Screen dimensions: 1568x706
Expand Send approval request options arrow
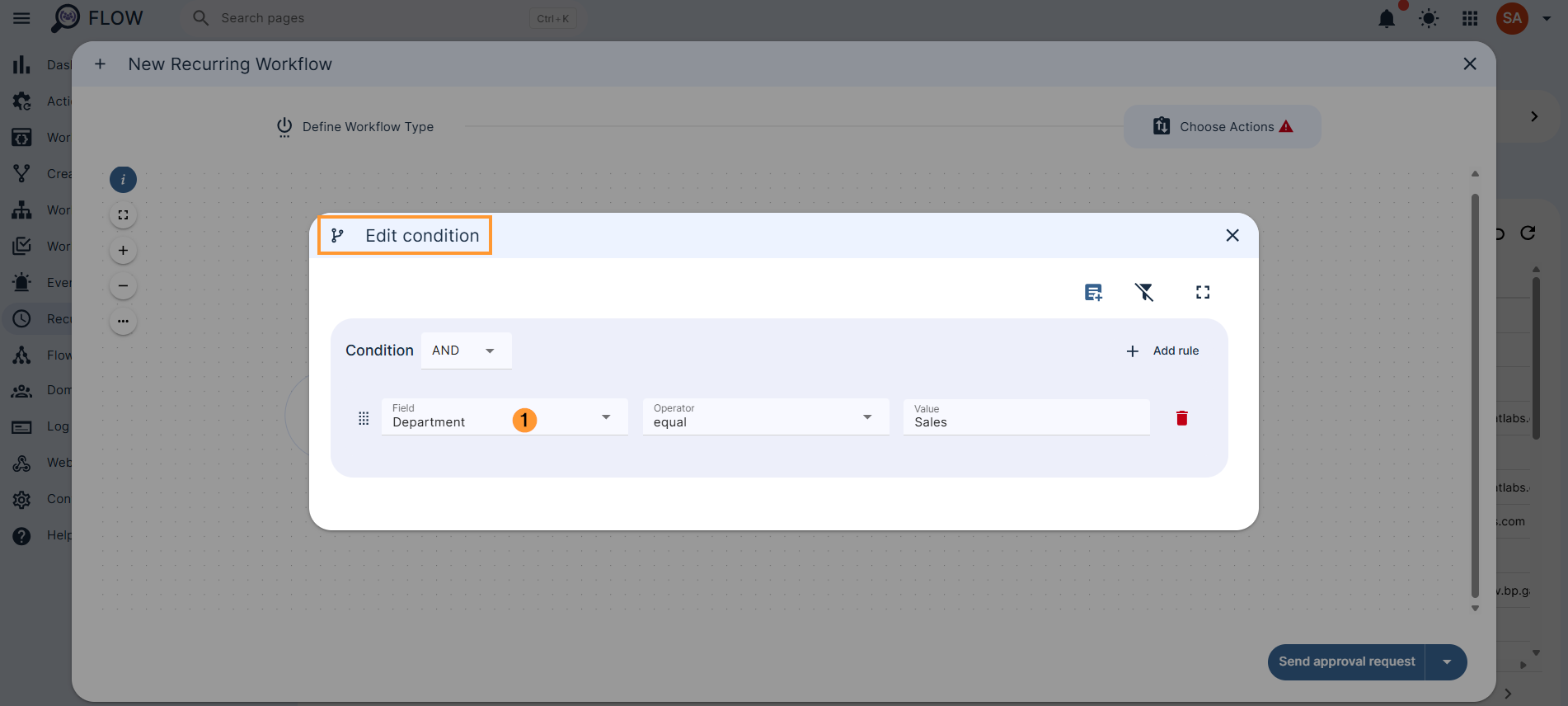[x=1447, y=661]
